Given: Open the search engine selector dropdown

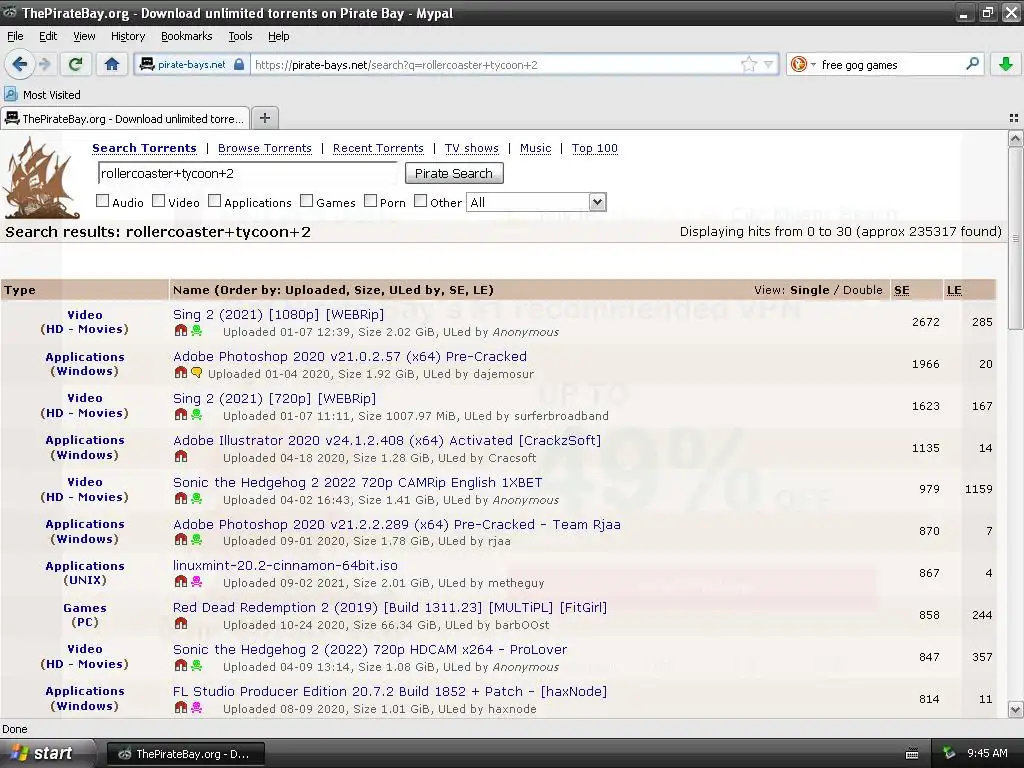Looking at the screenshot, I should pyautogui.click(x=803, y=64).
